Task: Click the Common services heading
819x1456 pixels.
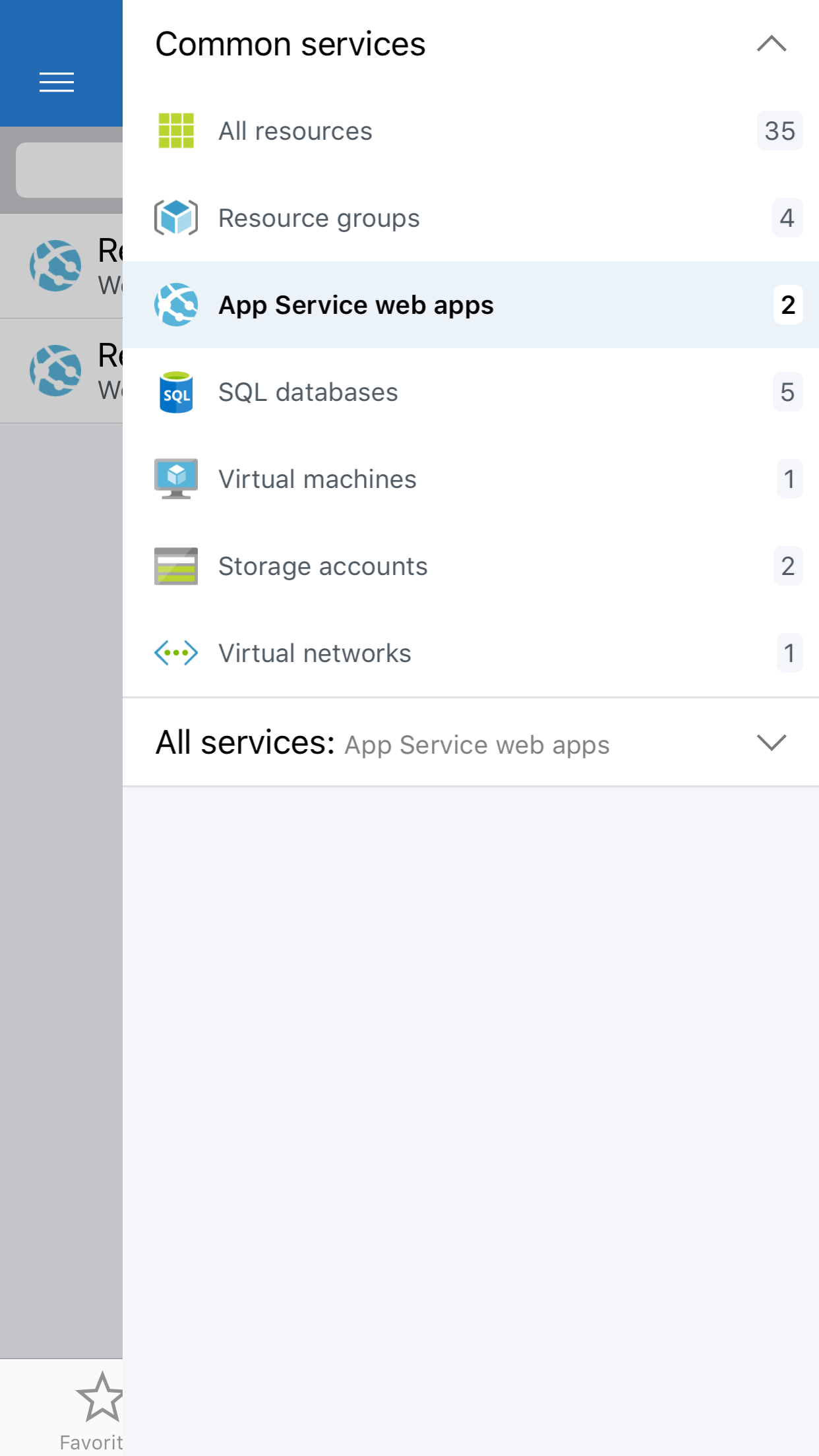Action: pos(290,44)
